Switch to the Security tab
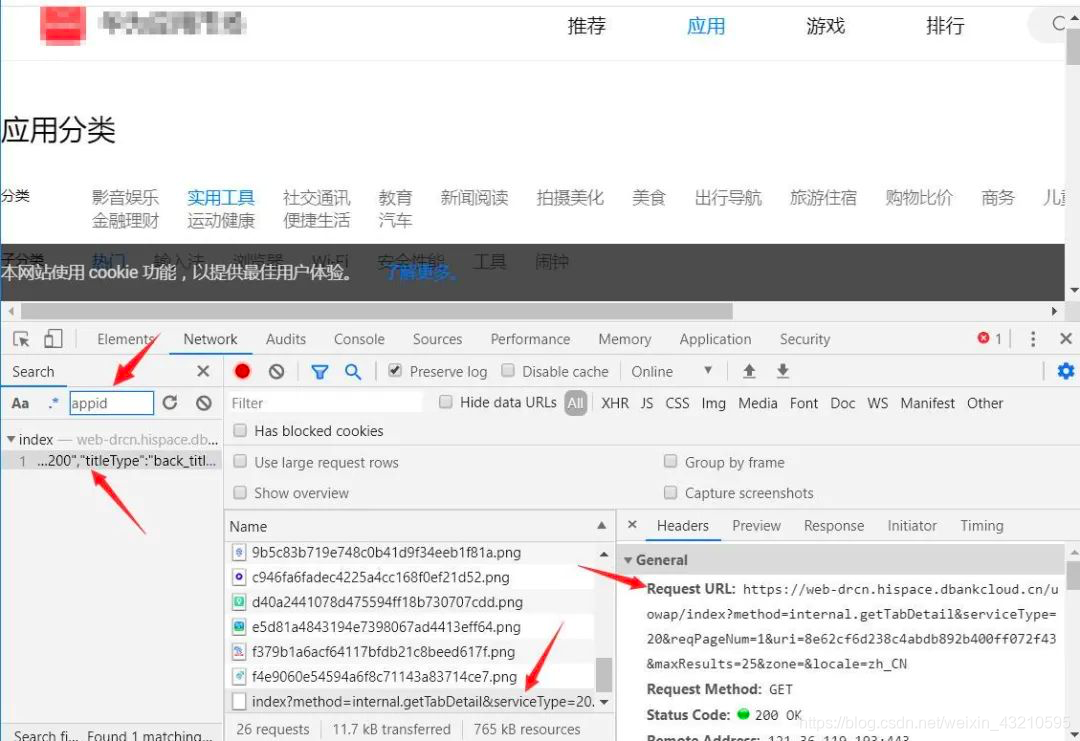Image resolution: width=1080 pixels, height=741 pixels. coord(804,339)
